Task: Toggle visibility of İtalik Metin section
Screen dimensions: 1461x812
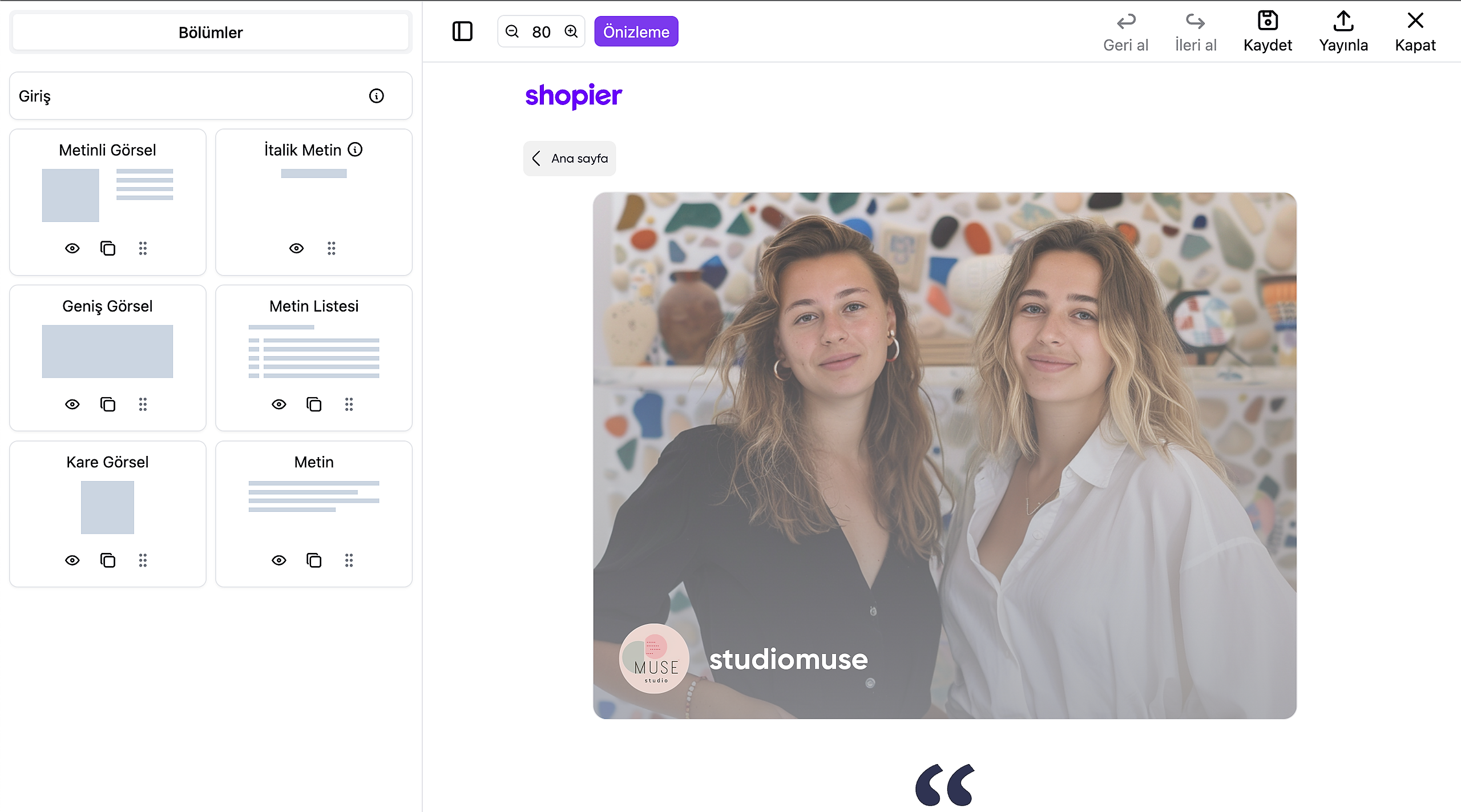Action: click(x=296, y=248)
